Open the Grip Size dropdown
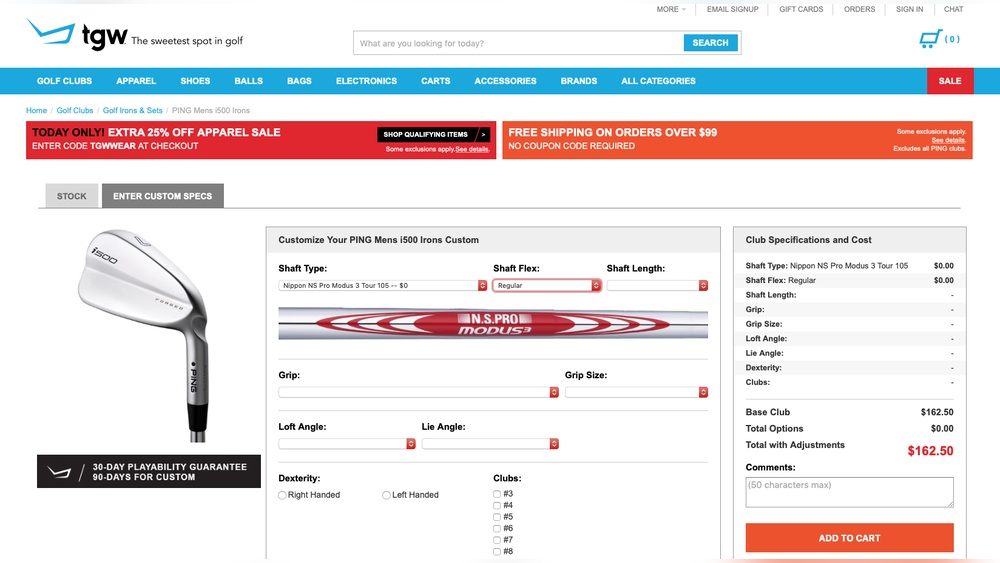The height and width of the screenshot is (563, 1000). tap(636, 393)
